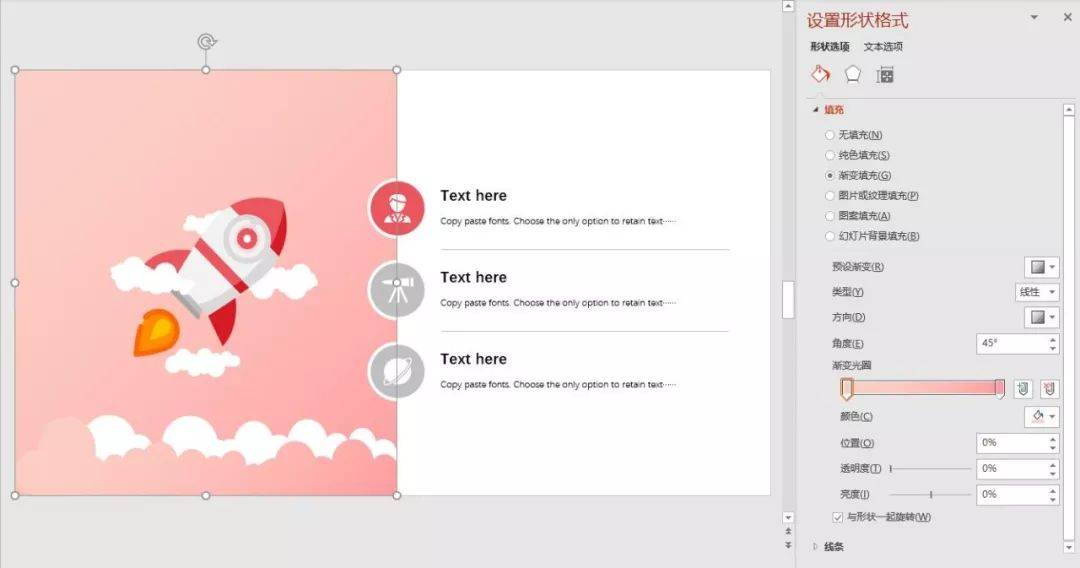
Task: Click the first "Text here" heading
Action: (x=473, y=196)
